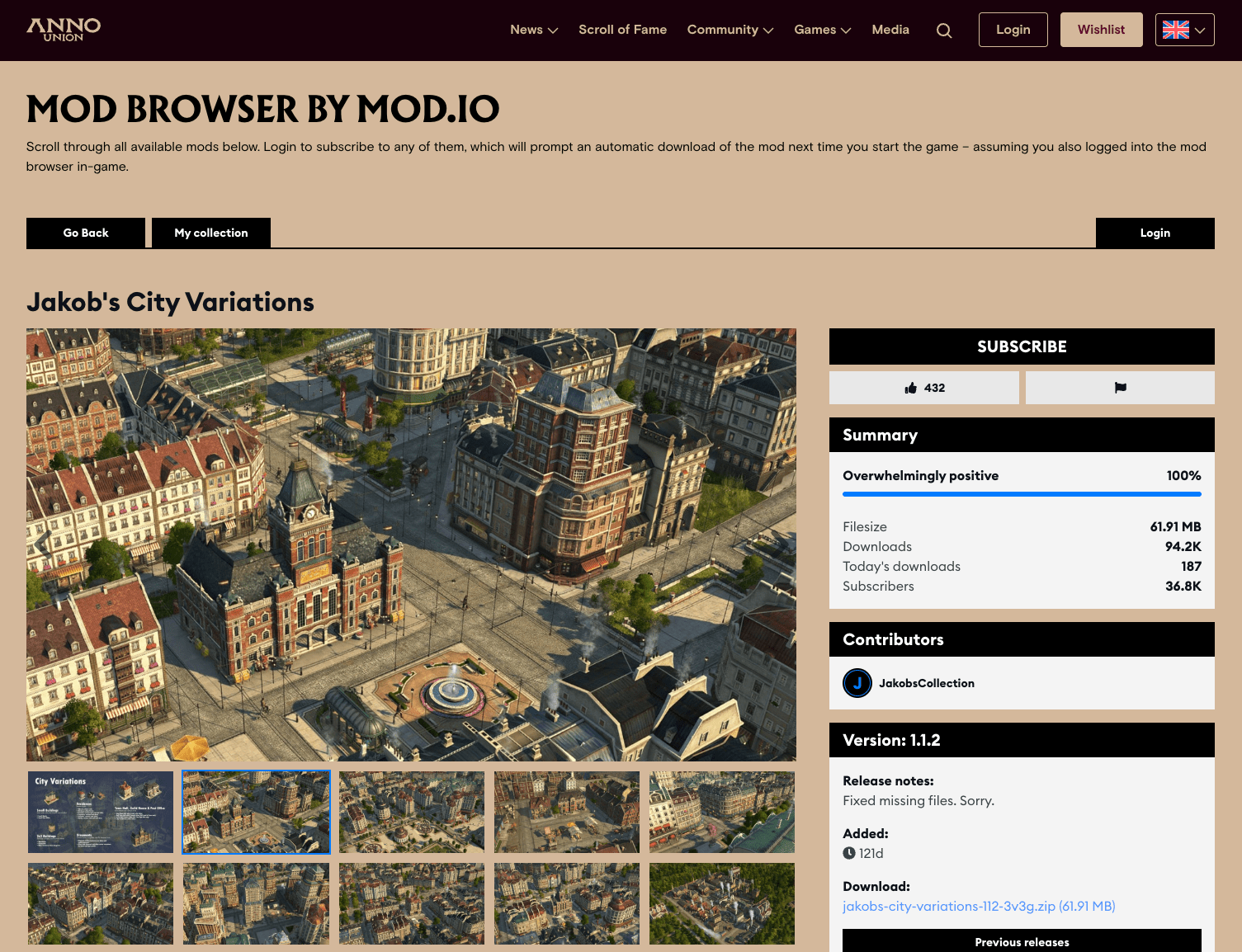The image size is (1242, 952).
Task: Subscribe to Jakob's City Variations
Action: (x=1022, y=346)
